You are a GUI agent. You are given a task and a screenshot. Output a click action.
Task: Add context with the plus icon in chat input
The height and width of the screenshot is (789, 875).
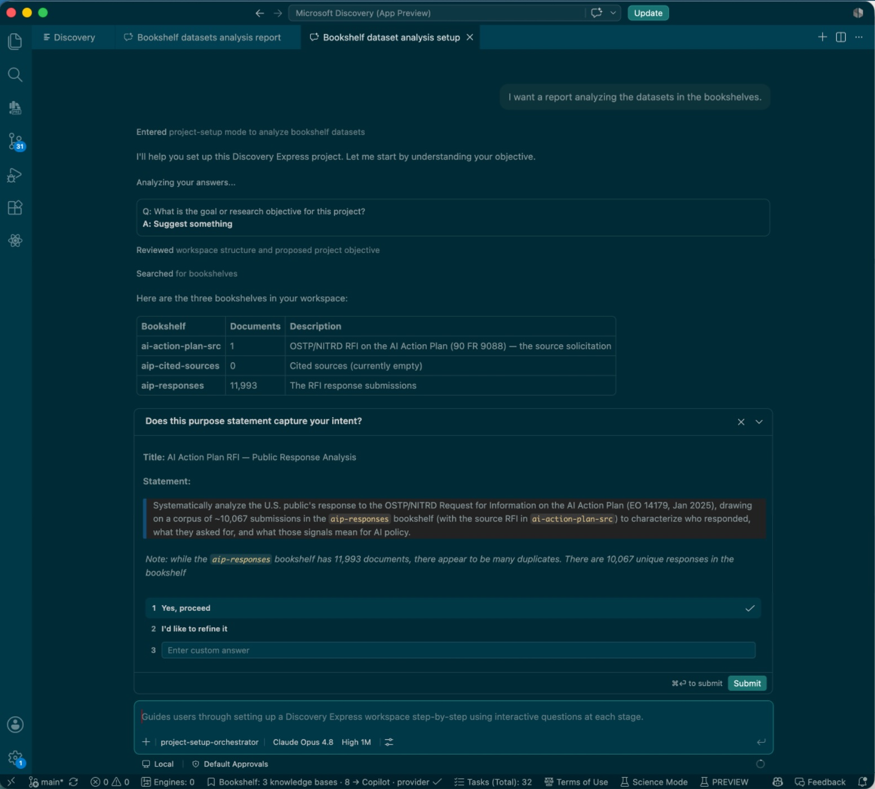click(x=146, y=742)
